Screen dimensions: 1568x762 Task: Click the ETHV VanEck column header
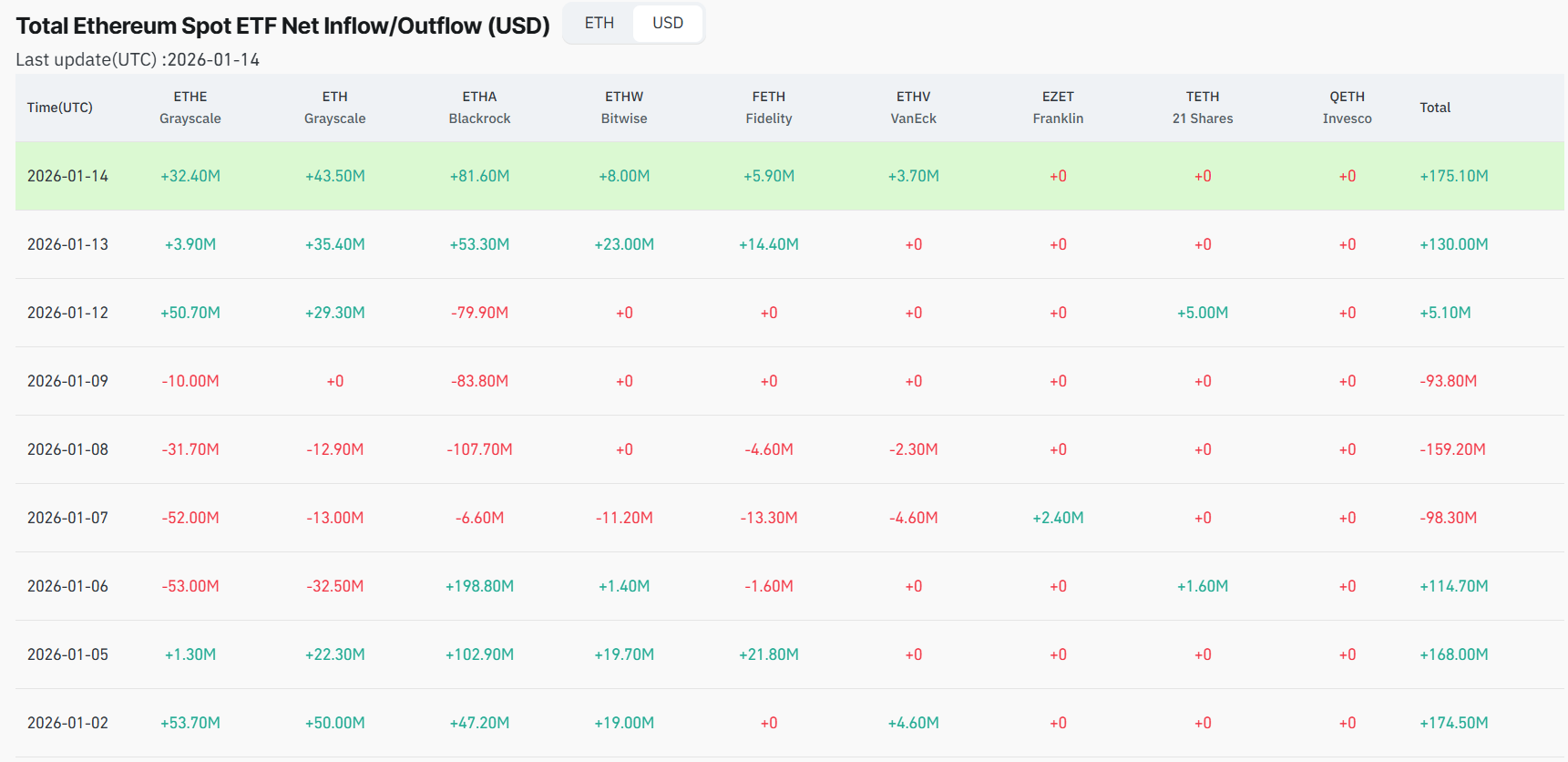tap(913, 108)
